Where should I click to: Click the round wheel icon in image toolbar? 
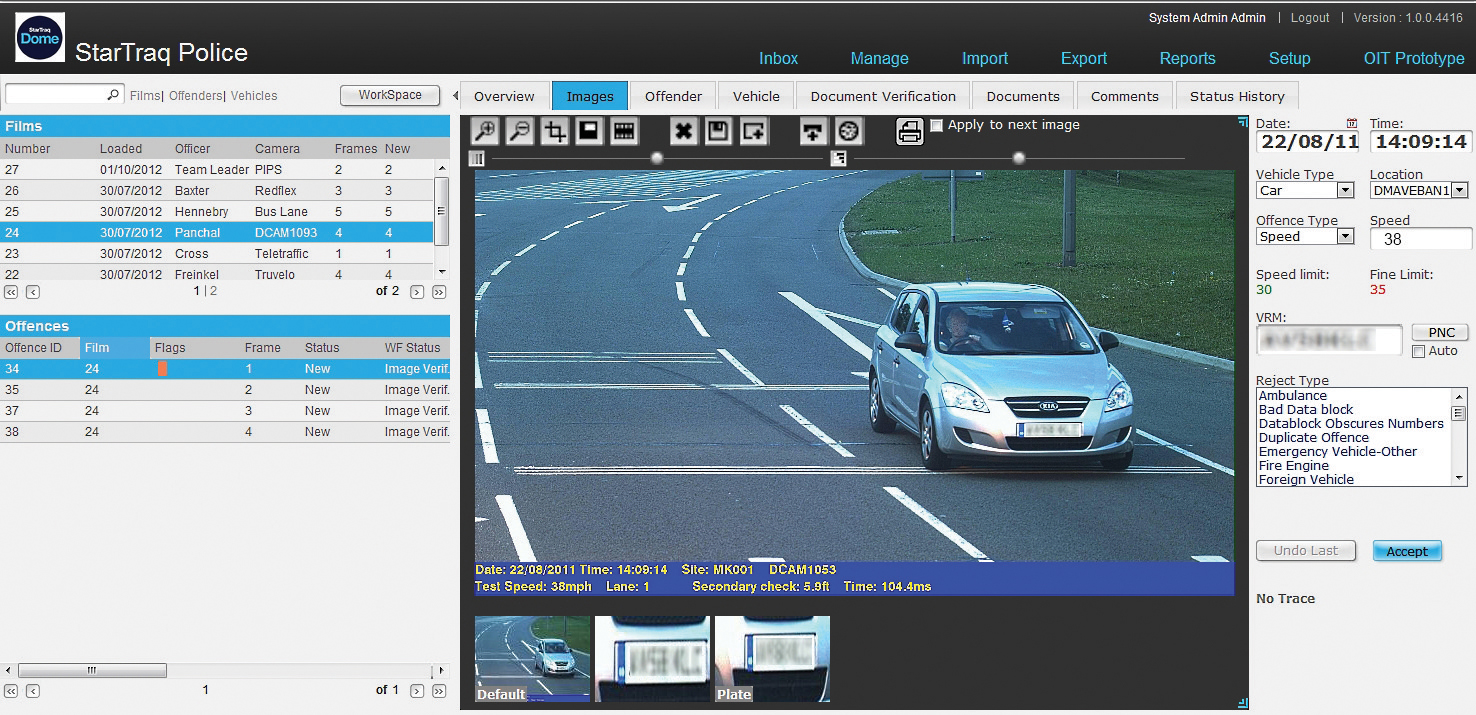click(849, 131)
